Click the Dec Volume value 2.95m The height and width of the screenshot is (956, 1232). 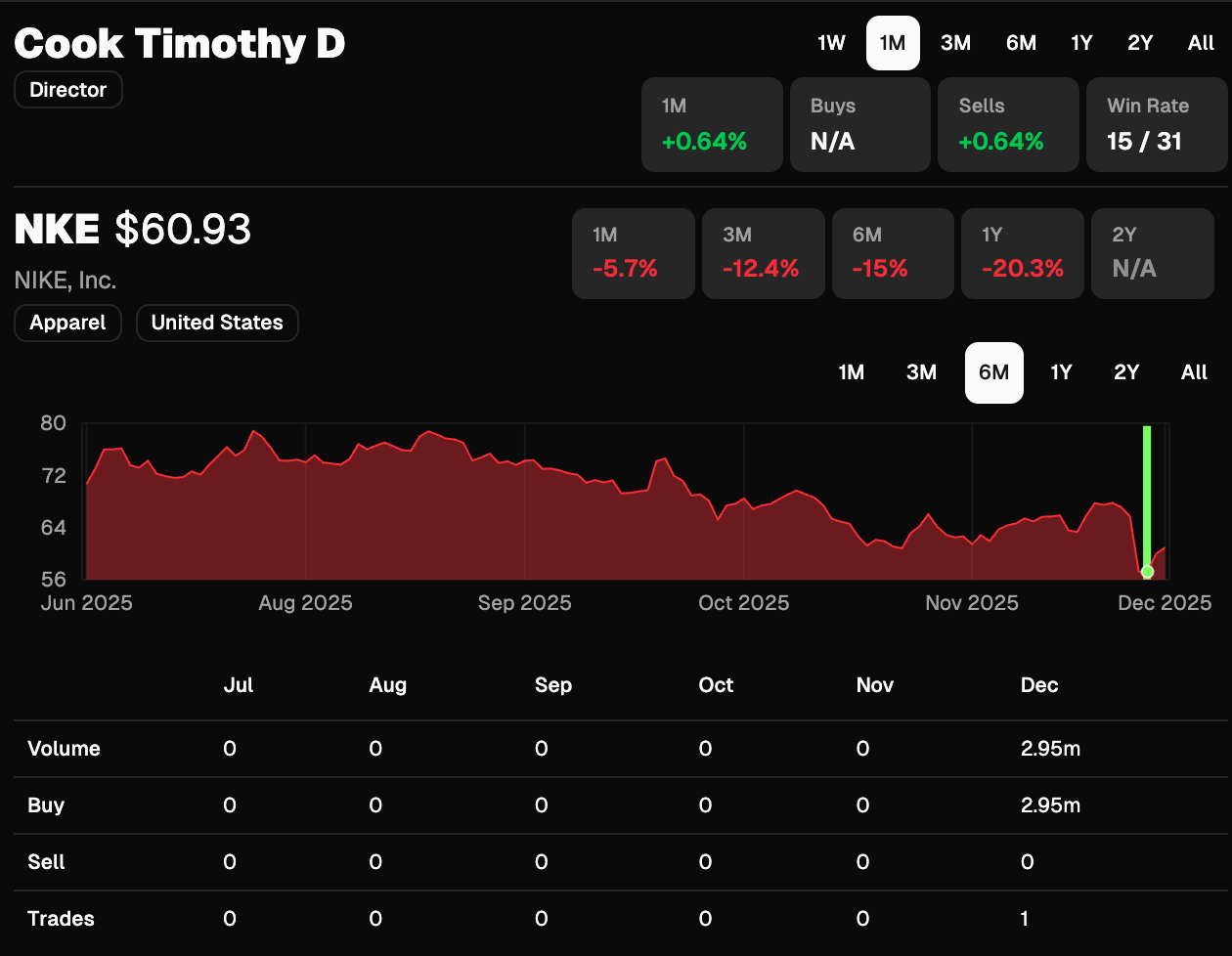[x=1050, y=749]
